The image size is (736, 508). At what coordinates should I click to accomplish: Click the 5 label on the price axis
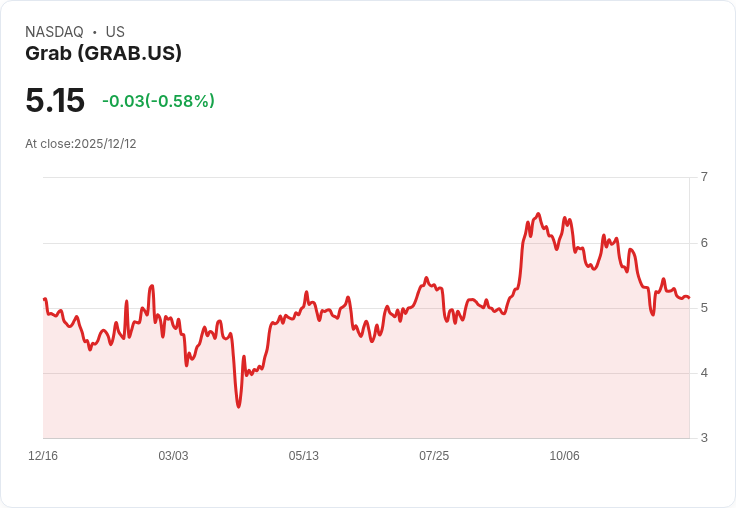click(x=704, y=308)
